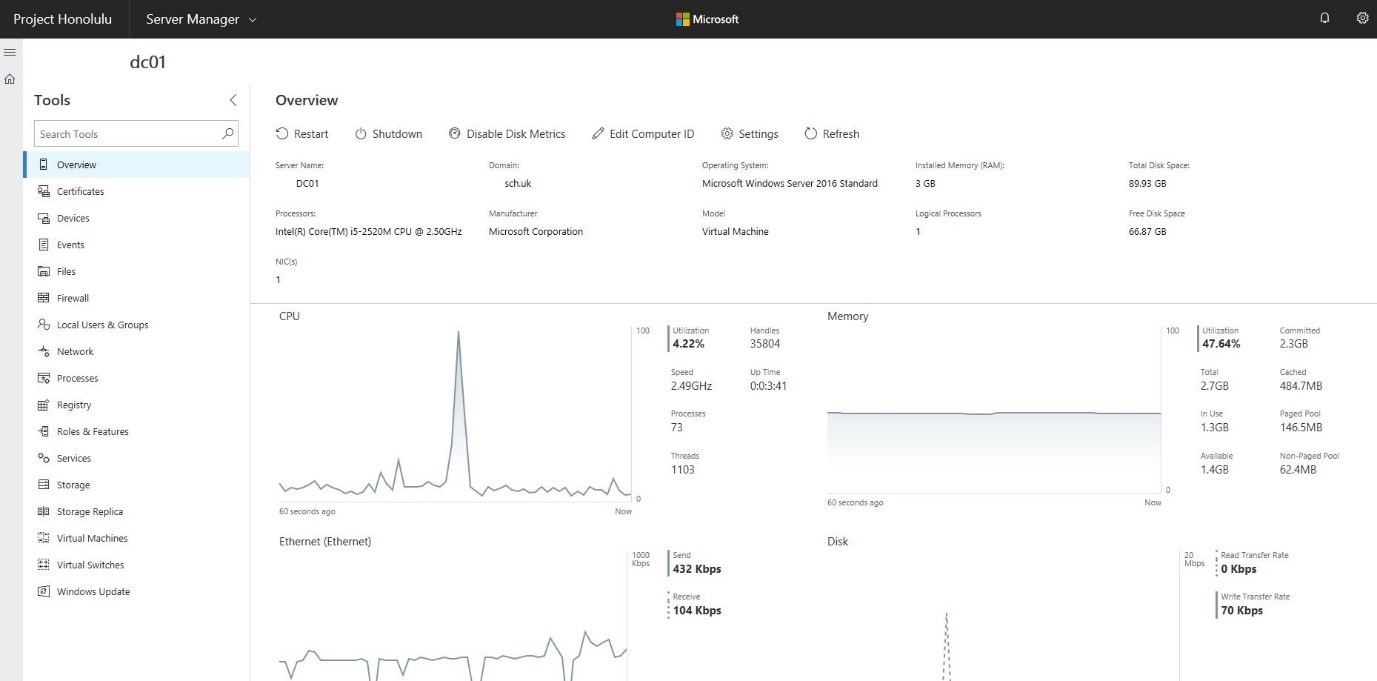Click the Certificates tool icon
This screenshot has height=681, width=1377.
click(43, 191)
